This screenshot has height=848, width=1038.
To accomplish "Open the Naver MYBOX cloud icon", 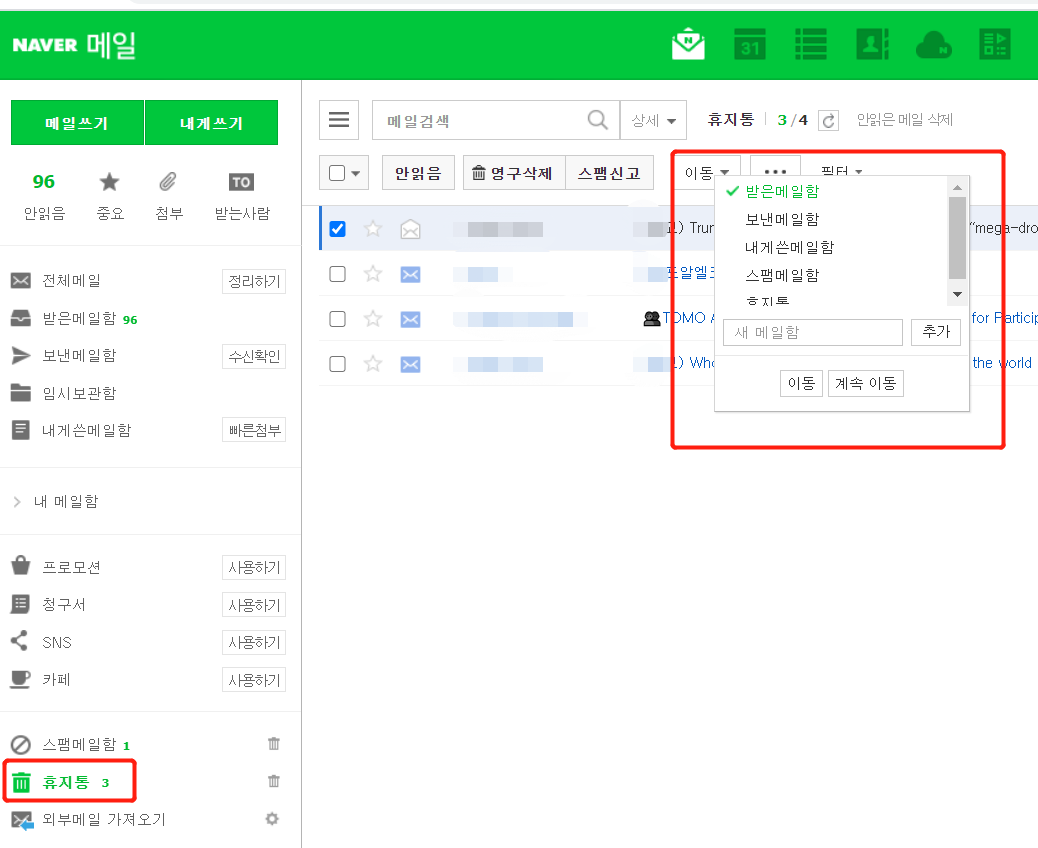I will (933, 44).
